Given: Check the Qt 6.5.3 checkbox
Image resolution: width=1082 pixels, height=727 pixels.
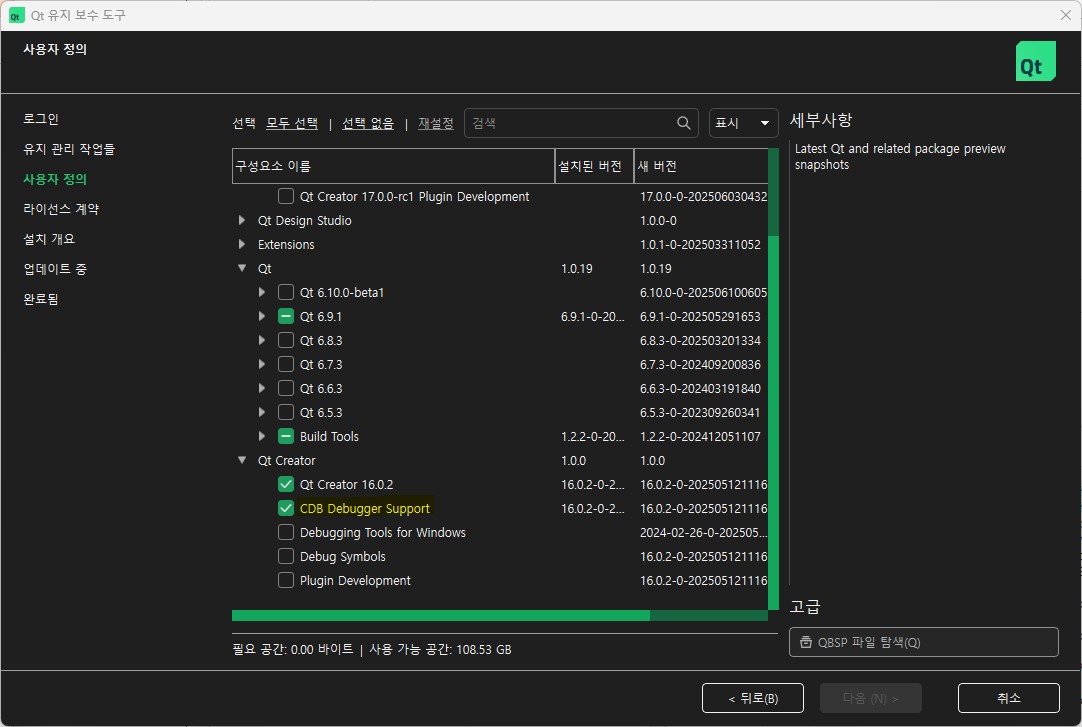Looking at the screenshot, I should pos(286,412).
